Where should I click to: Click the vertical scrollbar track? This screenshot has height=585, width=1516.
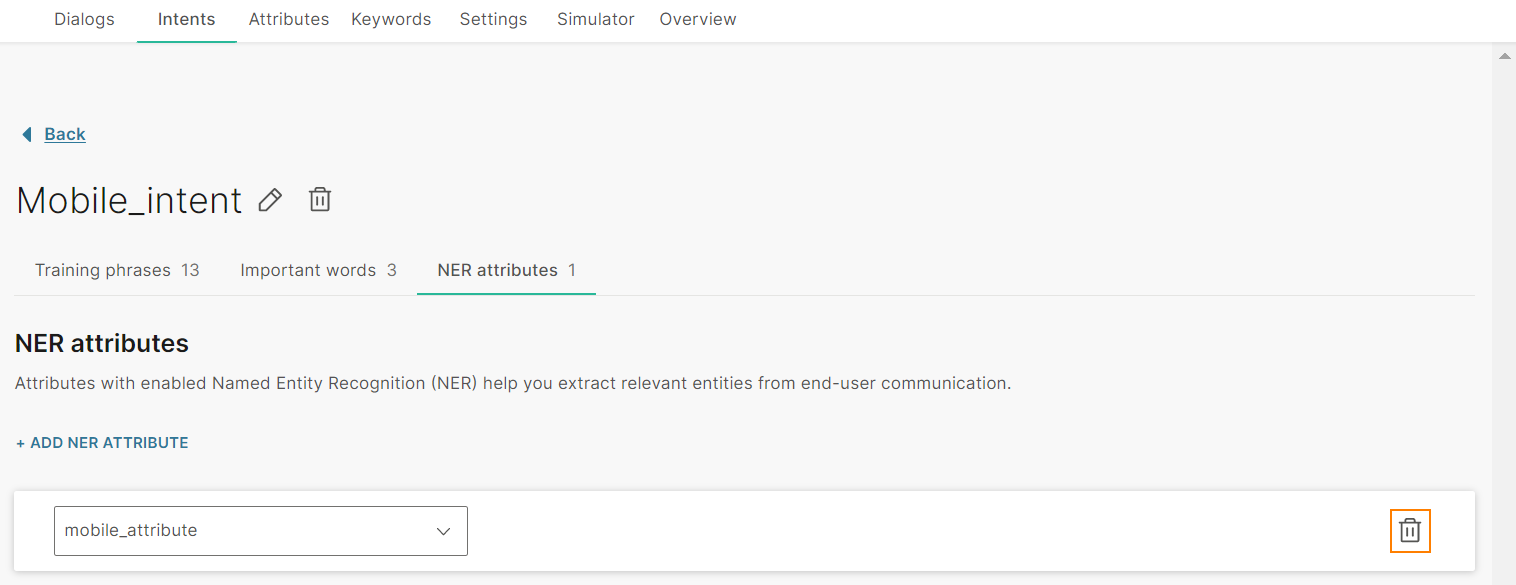[x=1504, y=320]
